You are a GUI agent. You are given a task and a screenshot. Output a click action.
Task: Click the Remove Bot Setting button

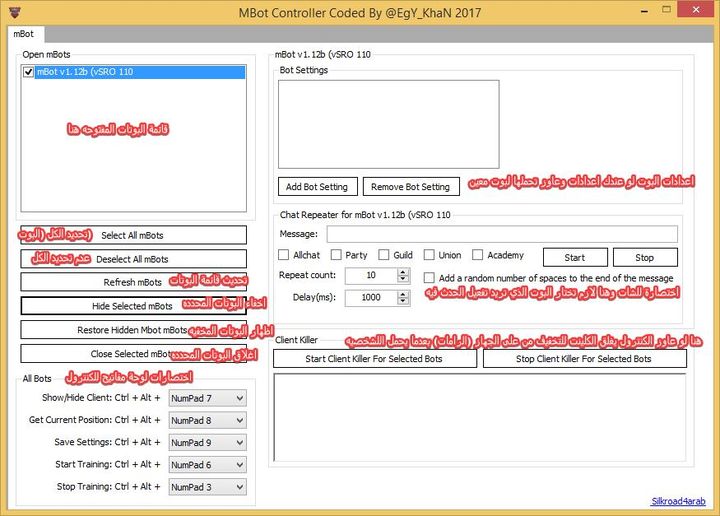pyautogui.click(x=411, y=186)
